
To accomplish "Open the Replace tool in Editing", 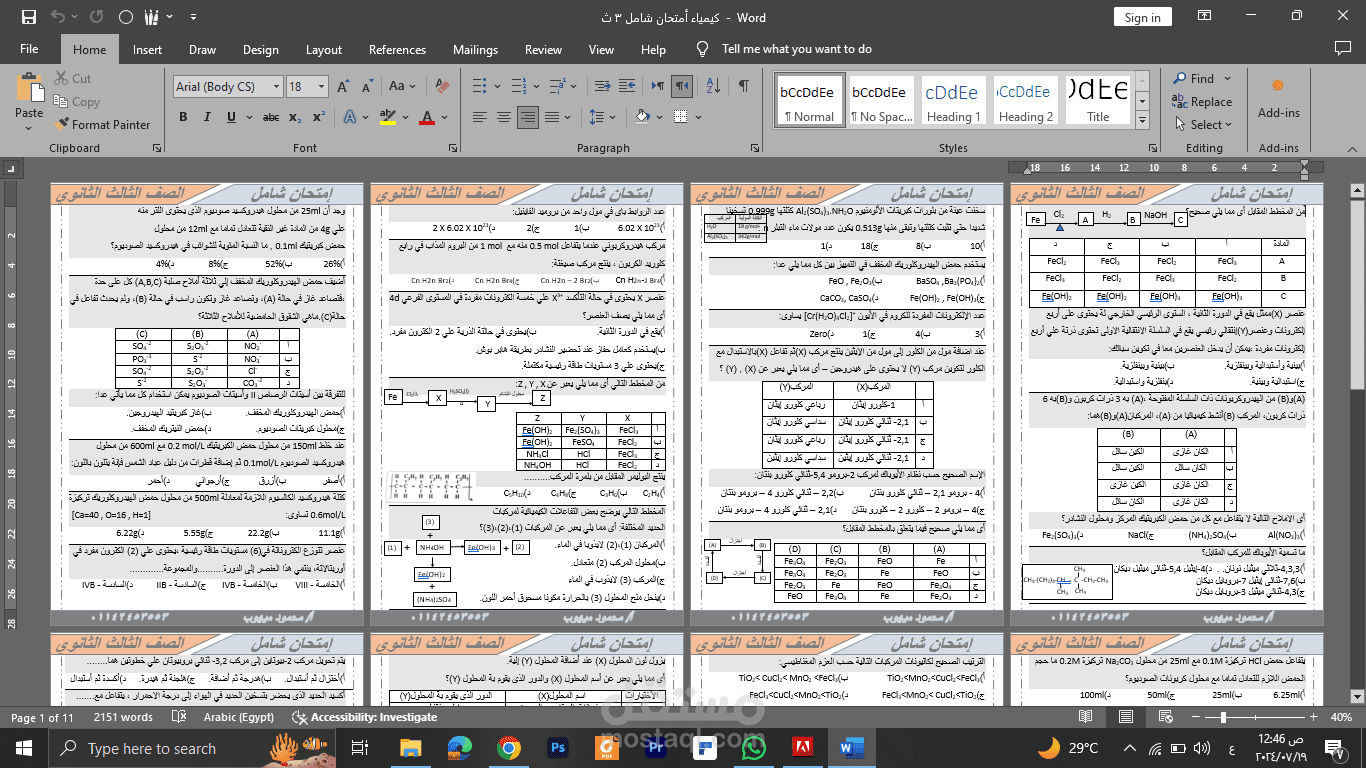I will [x=1201, y=102].
